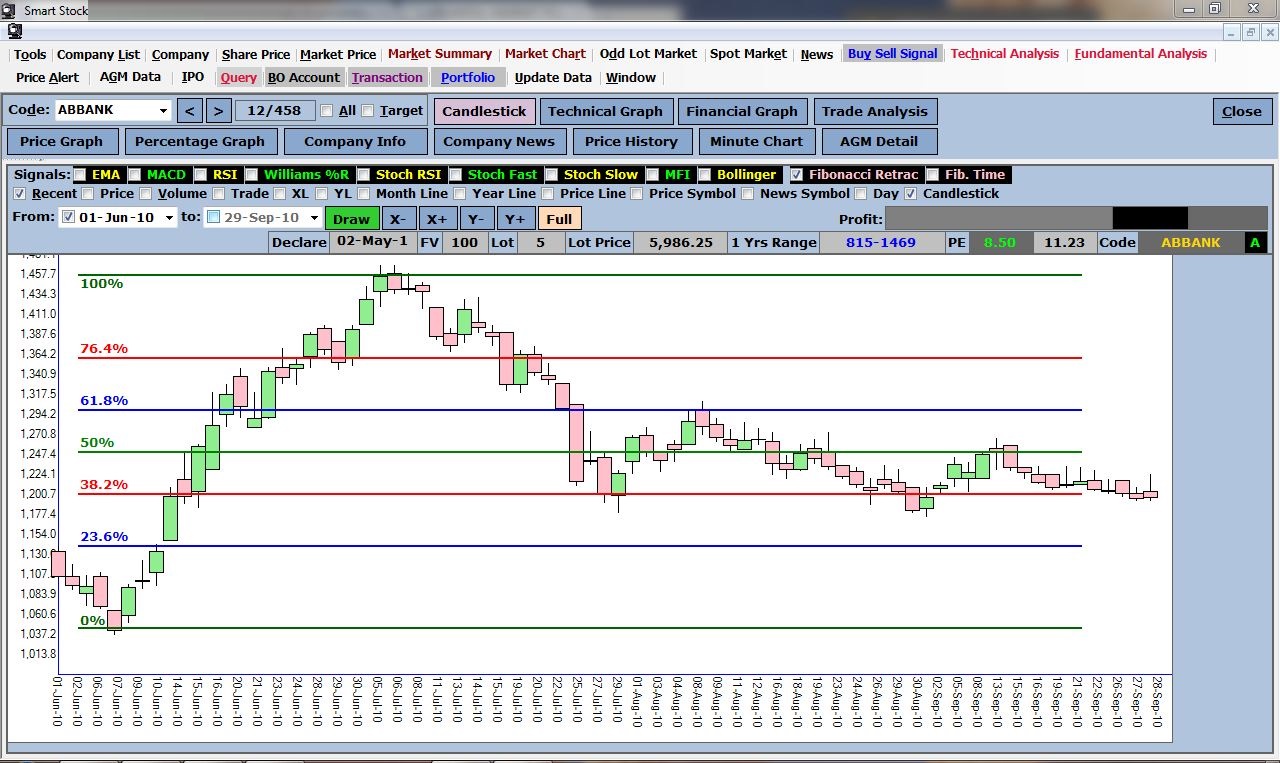The image size is (1280, 763).
Task: Open Price History
Action: coord(631,141)
